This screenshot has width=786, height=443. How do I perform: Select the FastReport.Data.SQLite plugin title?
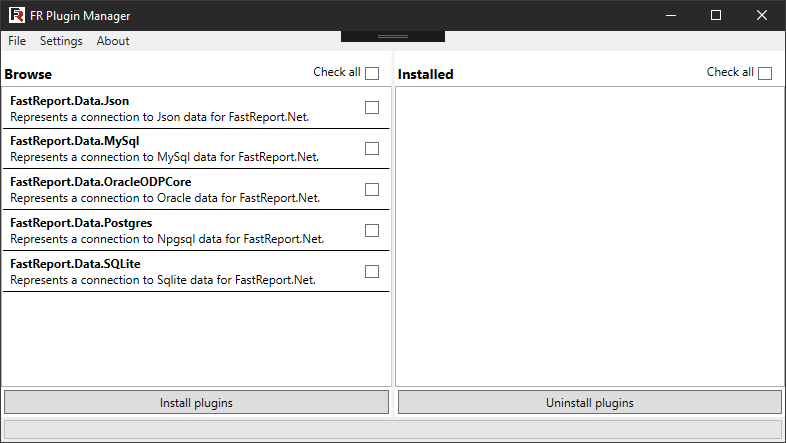(x=75, y=264)
